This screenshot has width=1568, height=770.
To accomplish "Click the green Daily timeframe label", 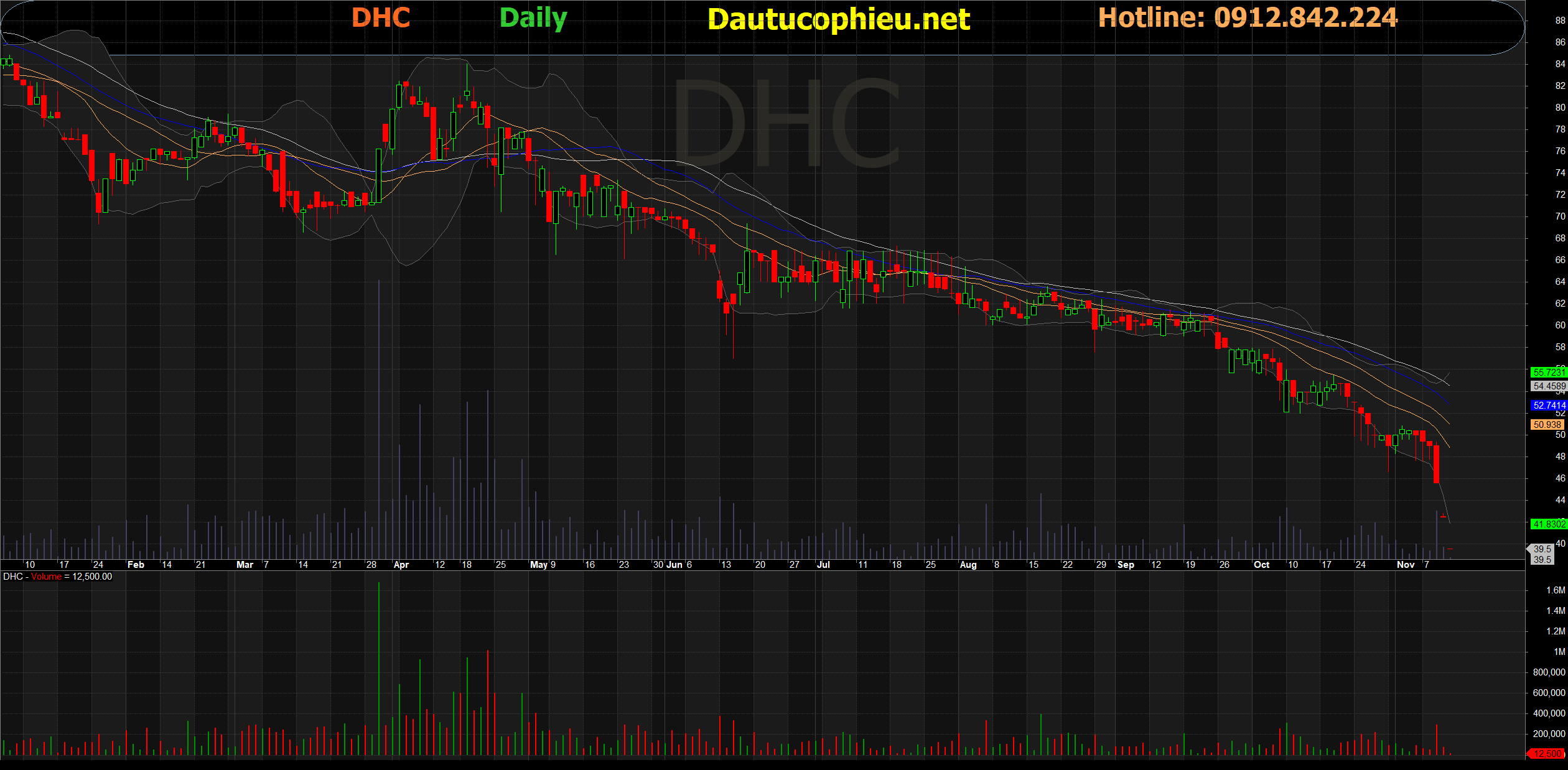I will point(533,18).
